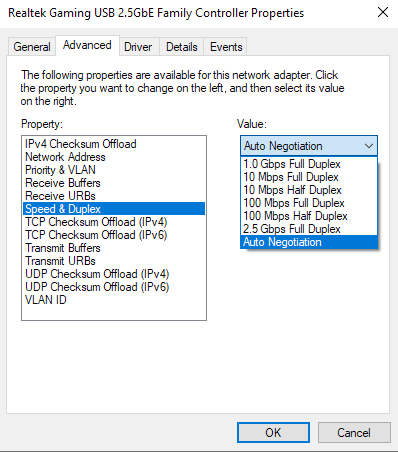Select TCP Checksum Offload (IPv4) property
The width and height of the screenshot is (398, 452).
tap(114, 222)
